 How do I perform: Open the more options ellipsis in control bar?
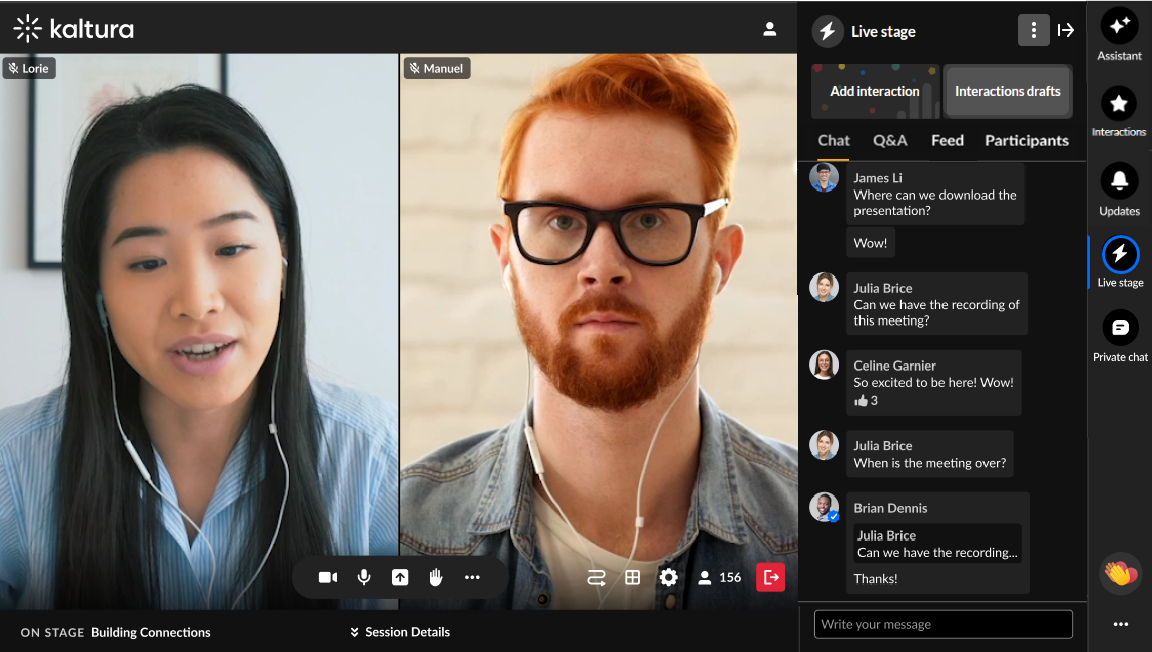pos(472,578)
